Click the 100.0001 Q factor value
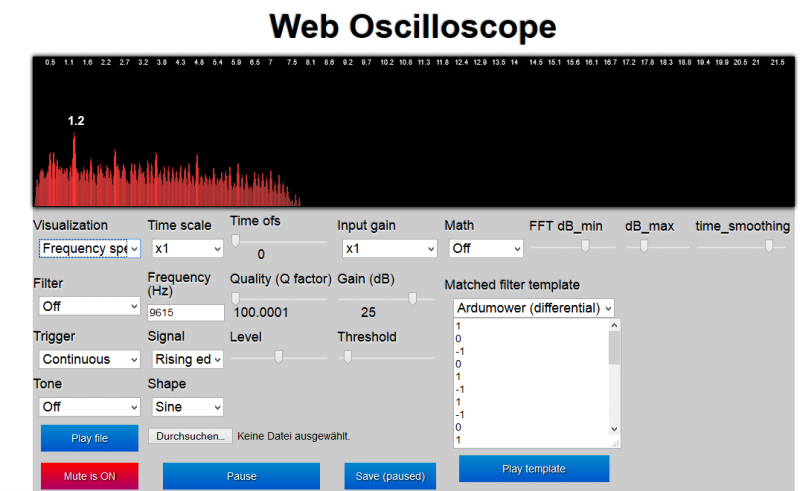The image size is (800, 491). pos(261,312)
